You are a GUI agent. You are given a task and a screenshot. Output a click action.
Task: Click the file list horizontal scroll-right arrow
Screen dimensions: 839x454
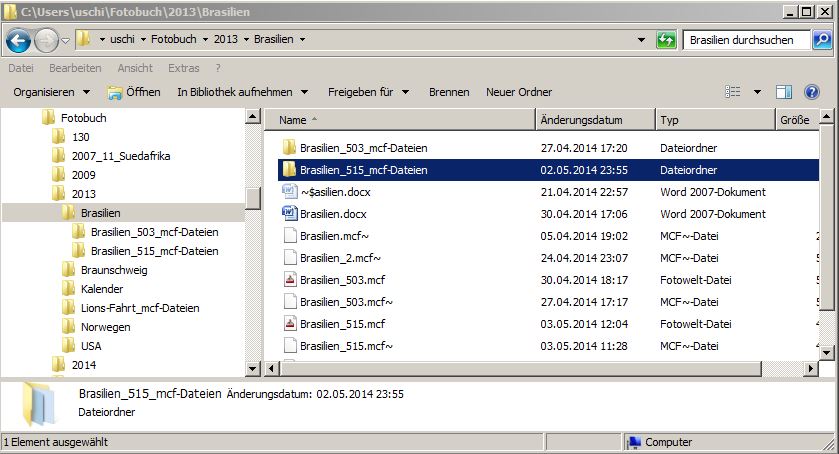click(811, 368)
